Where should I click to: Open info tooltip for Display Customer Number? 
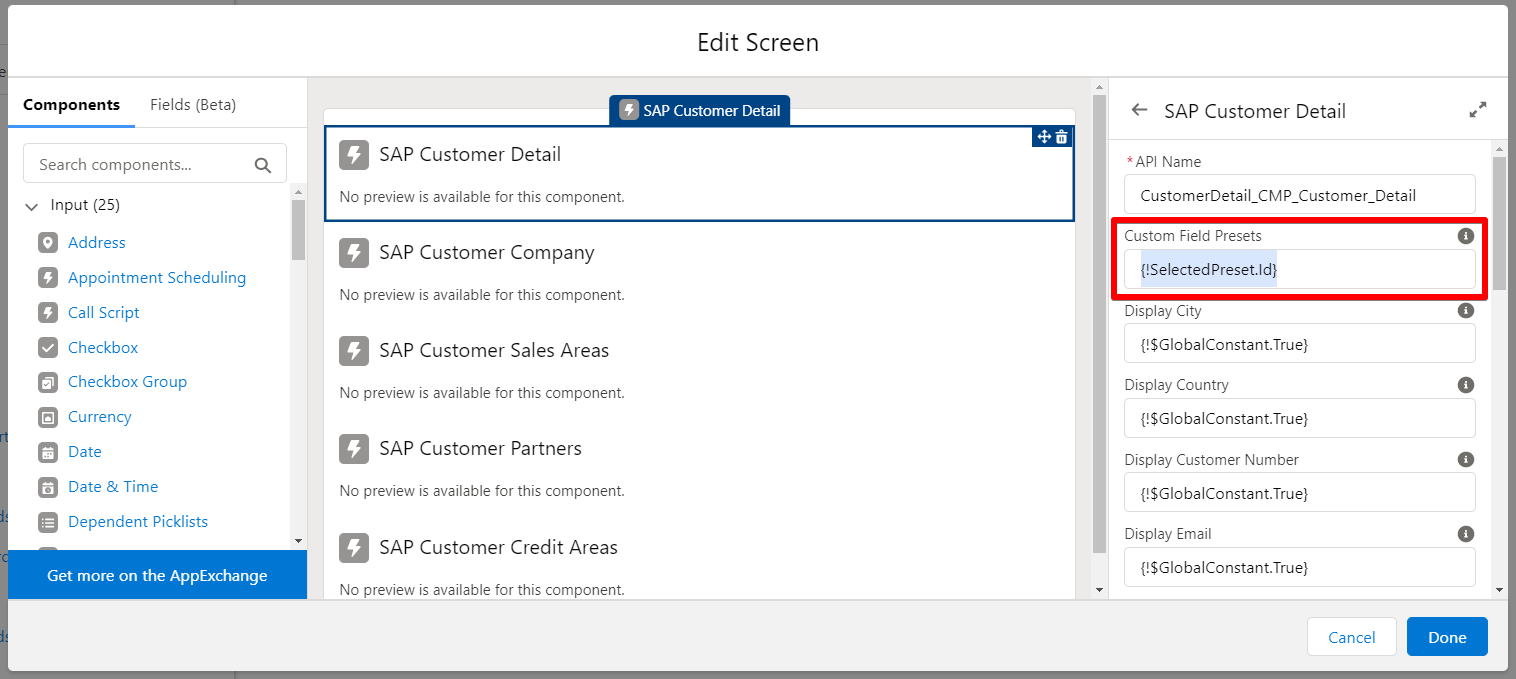(1466, 460)
